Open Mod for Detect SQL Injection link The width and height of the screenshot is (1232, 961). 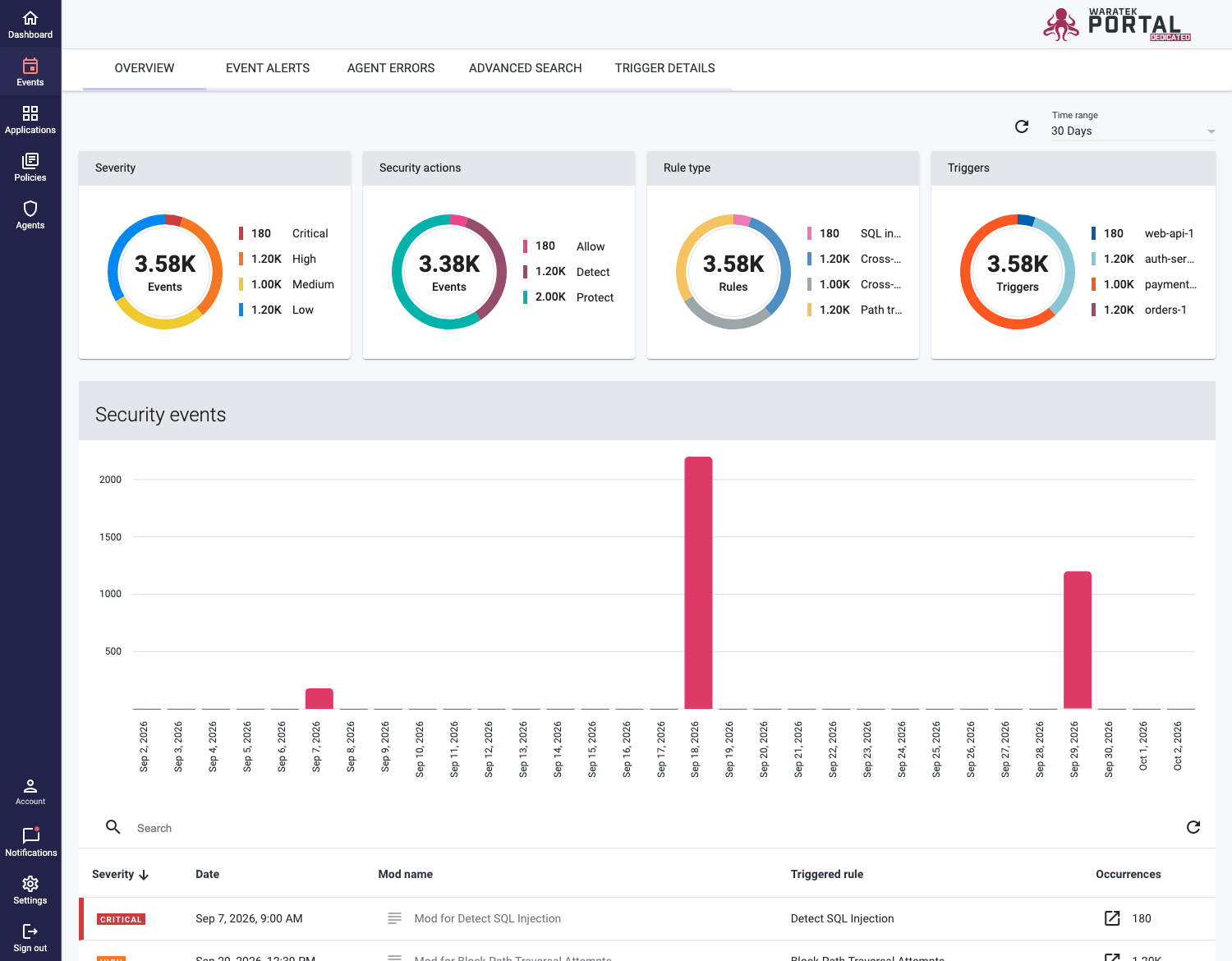tap(488, 918)
